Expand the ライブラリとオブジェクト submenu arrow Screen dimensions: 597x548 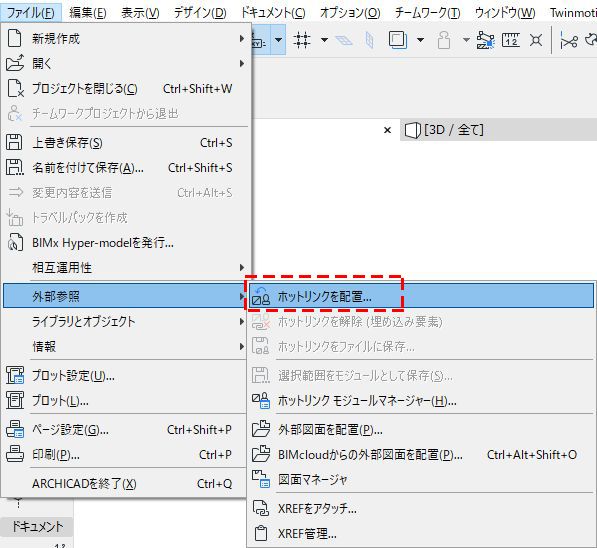point(242,321)
